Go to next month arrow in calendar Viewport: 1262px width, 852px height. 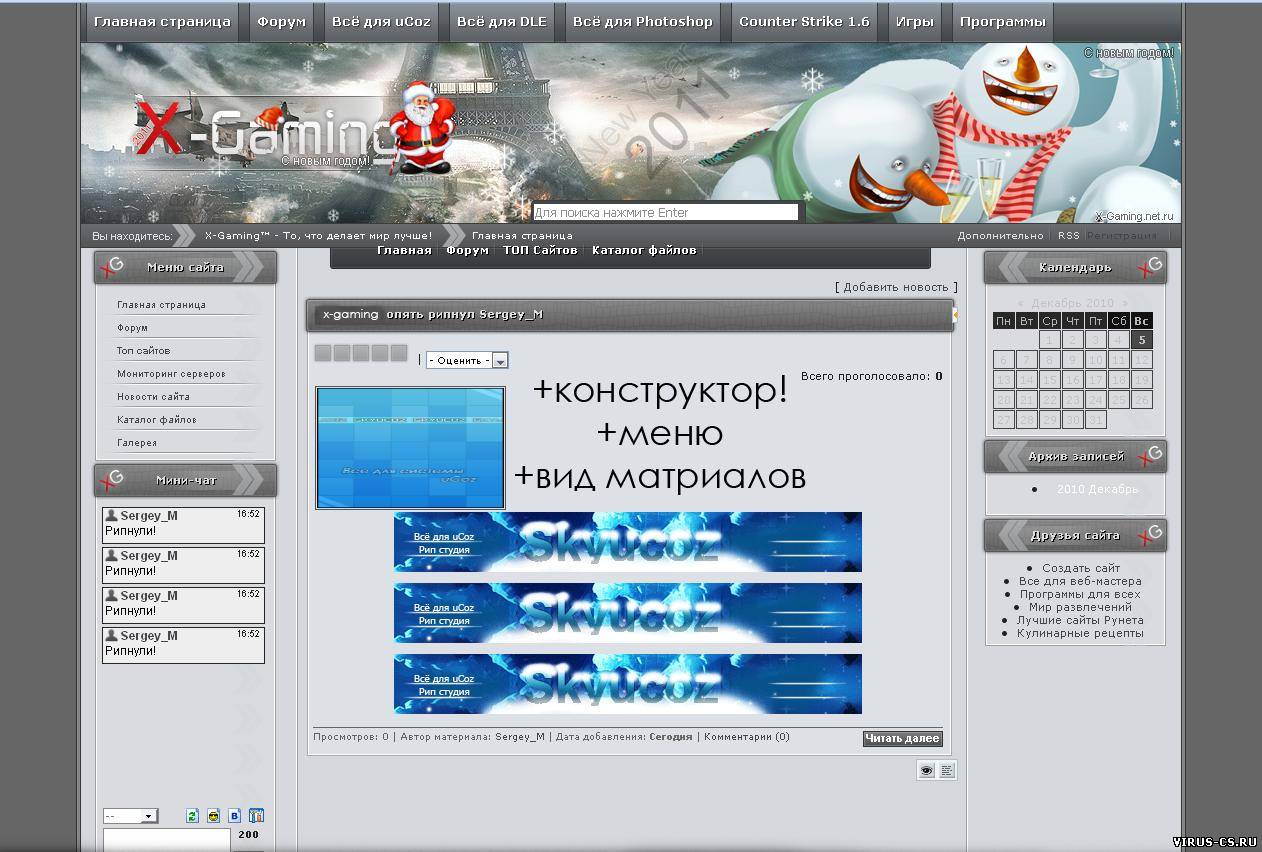click(1124, 303)
